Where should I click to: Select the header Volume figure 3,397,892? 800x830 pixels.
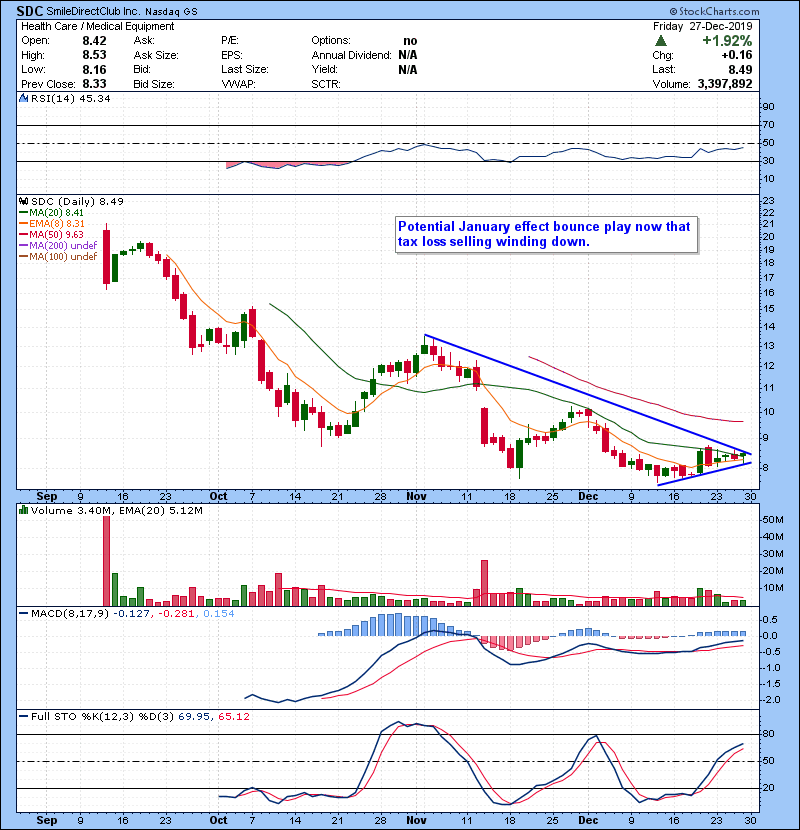pos(725,84)
